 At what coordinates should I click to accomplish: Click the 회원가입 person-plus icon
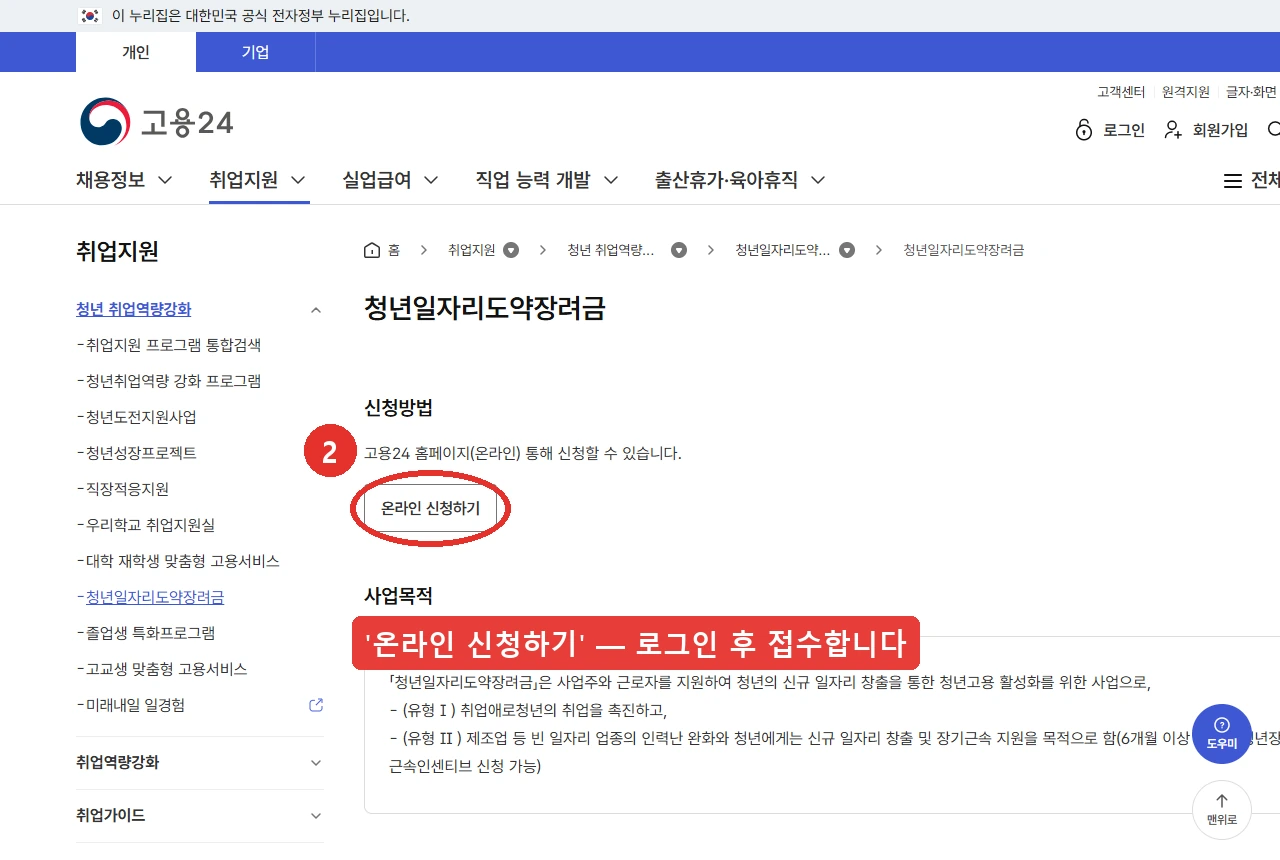point(1173,130)
